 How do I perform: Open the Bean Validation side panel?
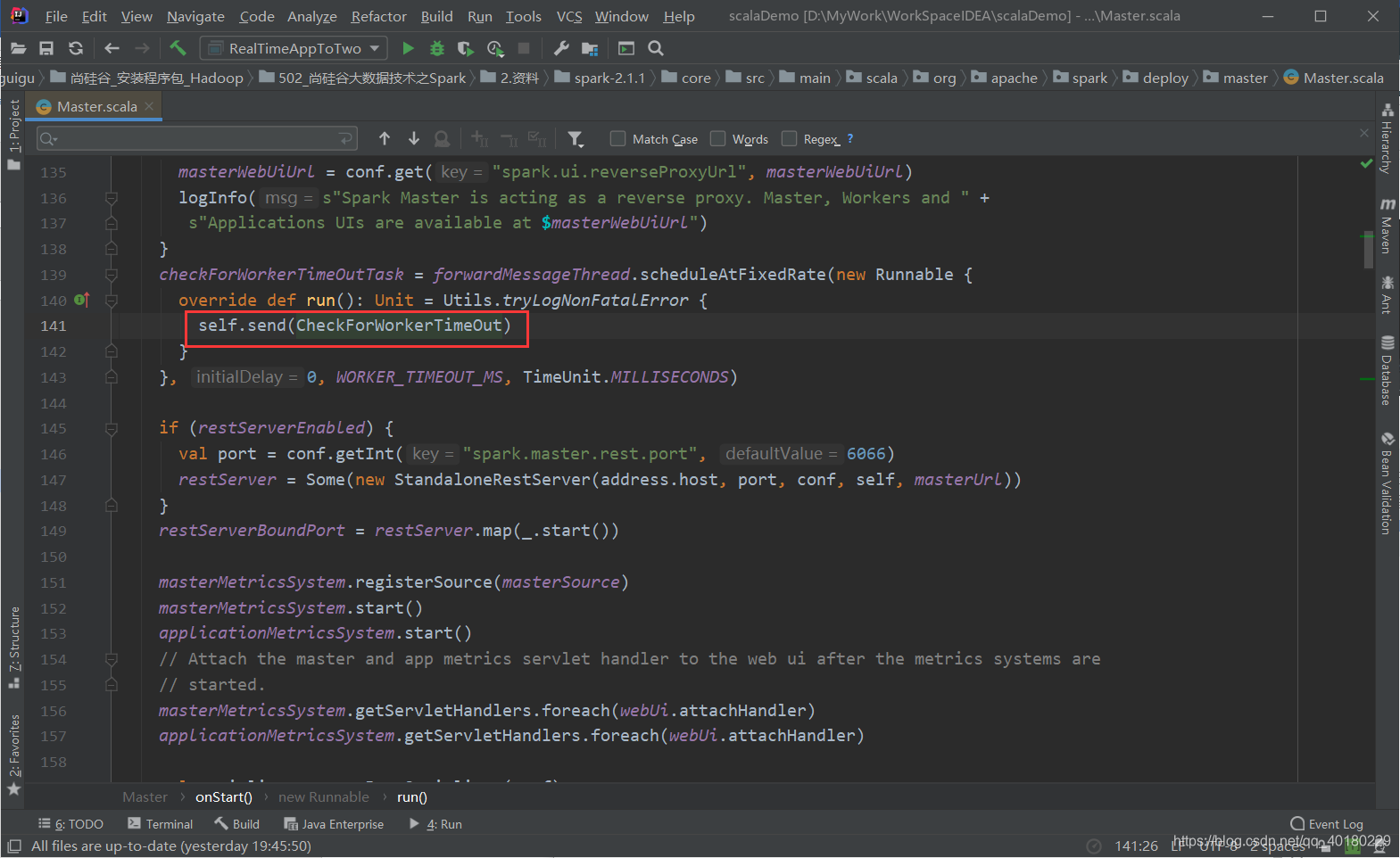point(1387,483)
